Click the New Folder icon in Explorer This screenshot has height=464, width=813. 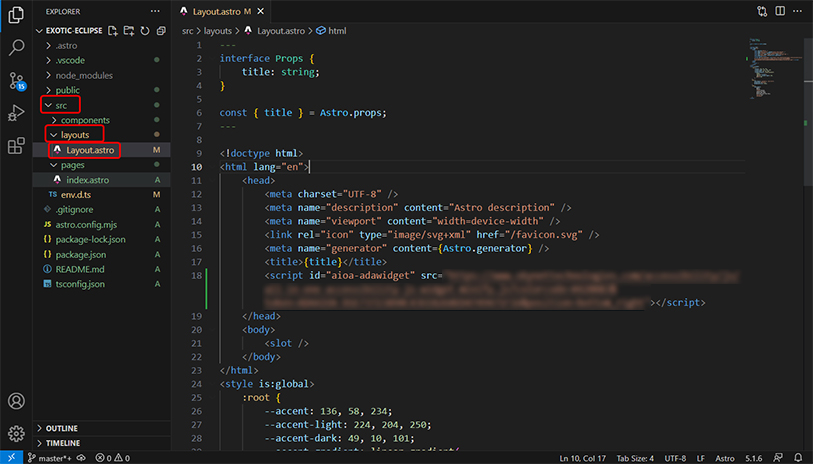129,31
